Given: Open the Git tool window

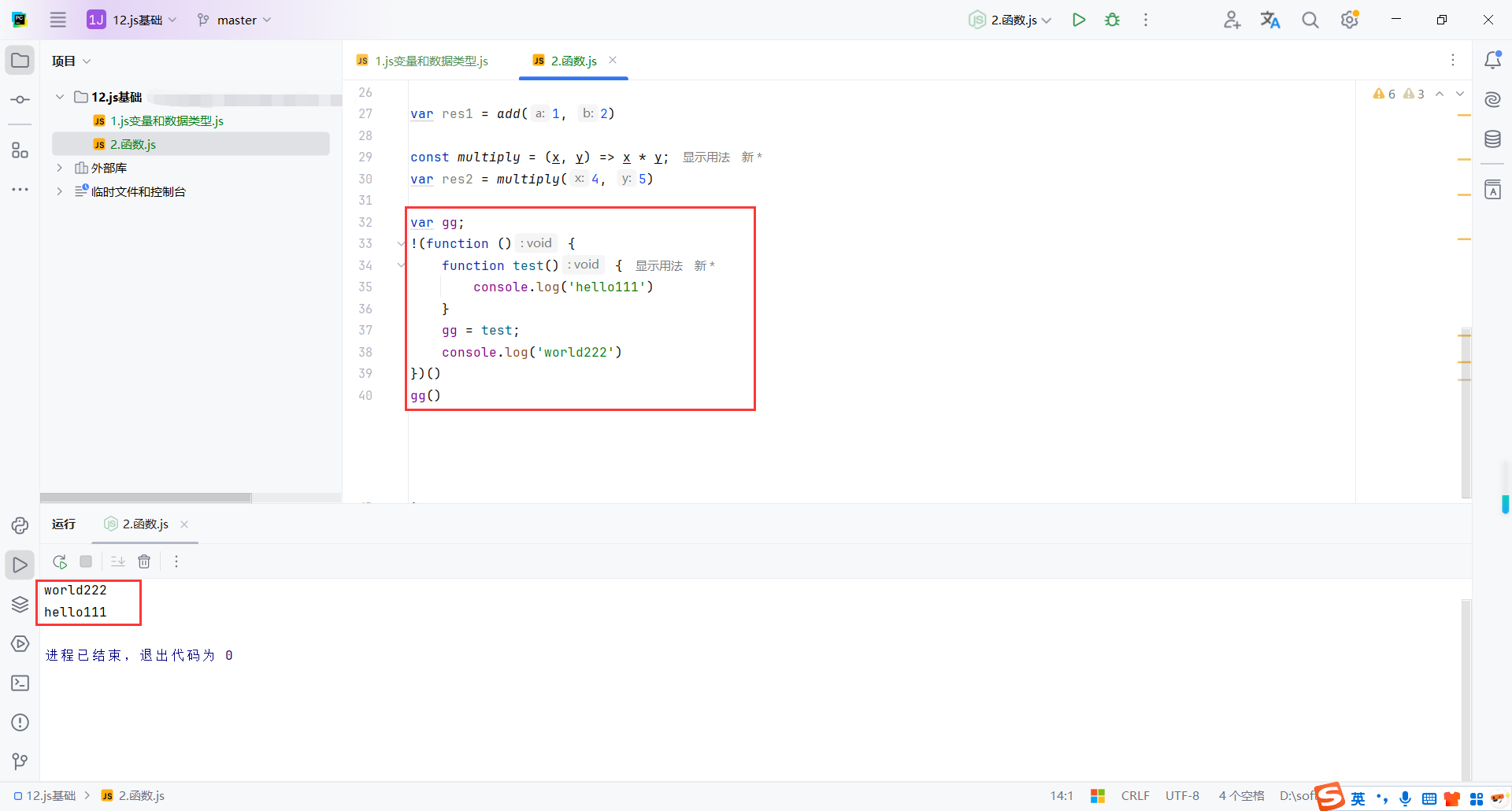Looking at the screenshot, I should coord(20,761).
